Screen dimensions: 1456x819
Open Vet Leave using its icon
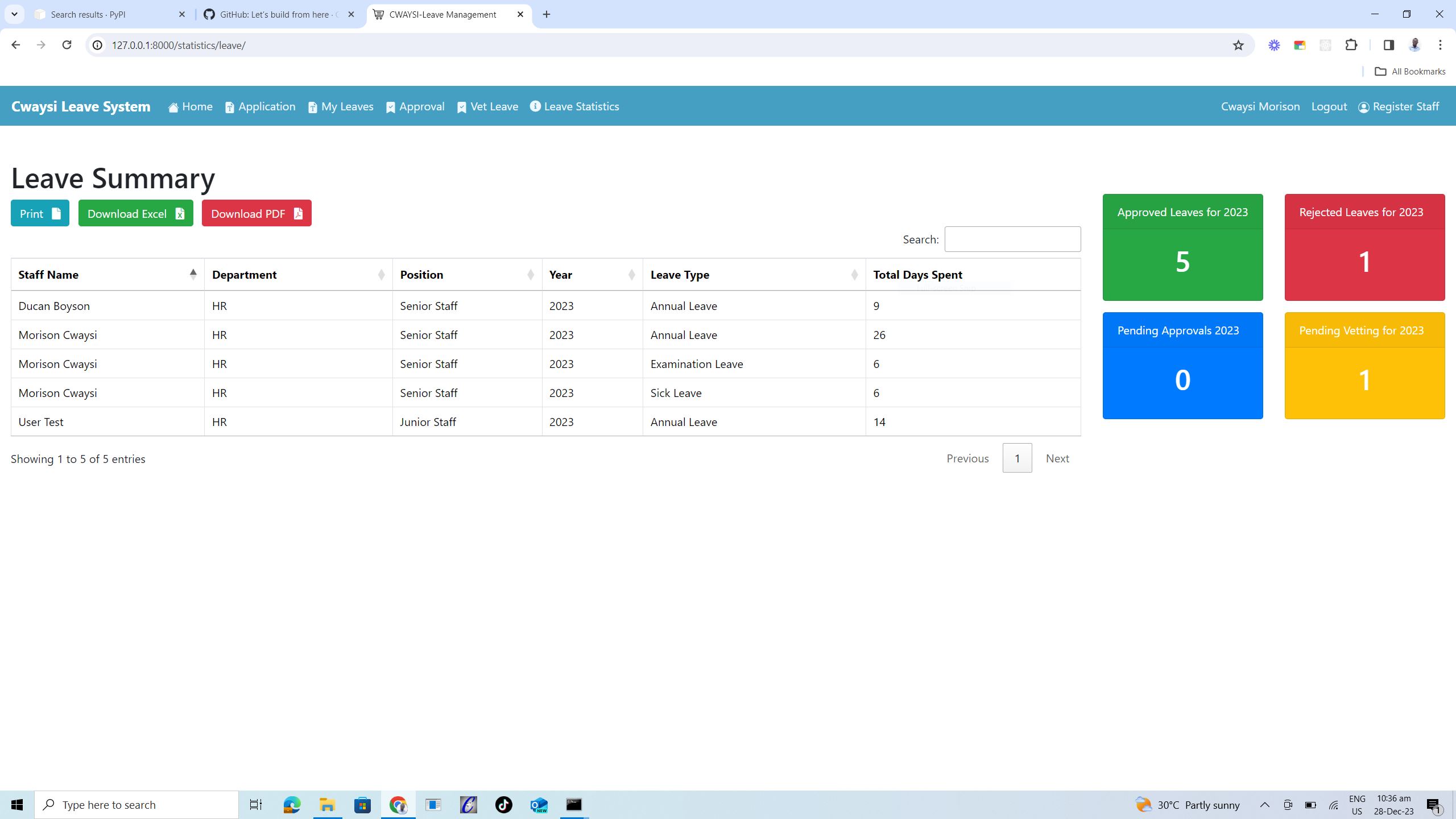click(462, 106)
